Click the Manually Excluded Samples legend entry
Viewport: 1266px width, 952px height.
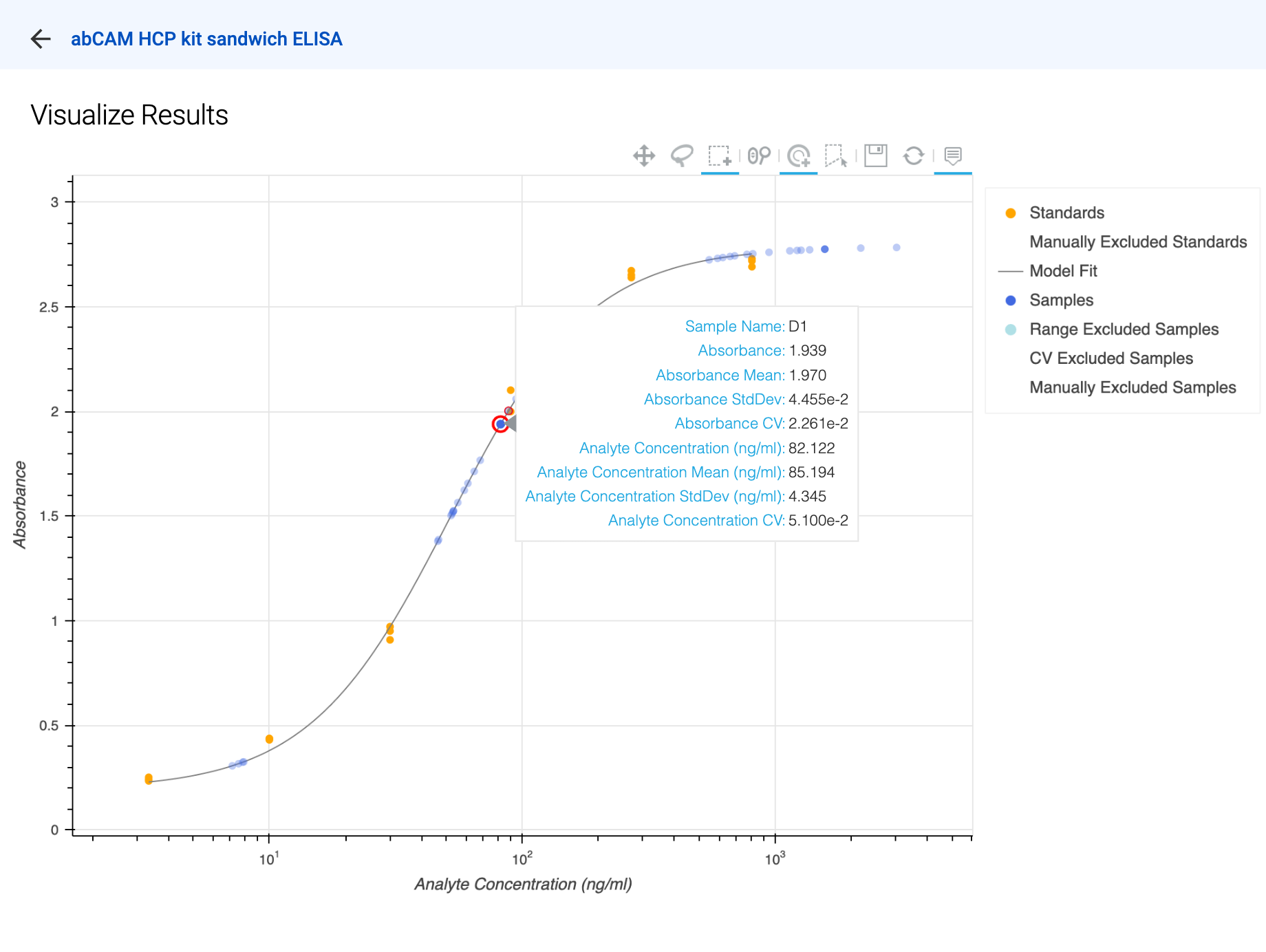1132,387
